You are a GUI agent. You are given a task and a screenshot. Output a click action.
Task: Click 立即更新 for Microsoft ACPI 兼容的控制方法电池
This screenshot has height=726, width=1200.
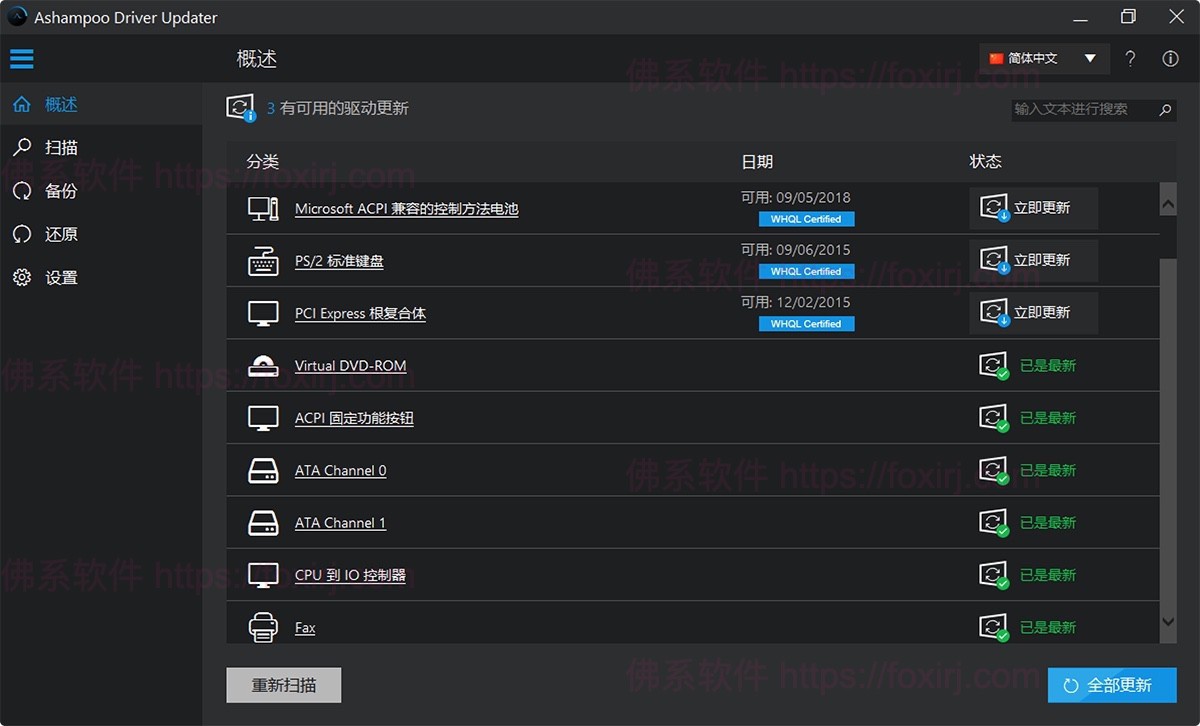point(1034,208)
